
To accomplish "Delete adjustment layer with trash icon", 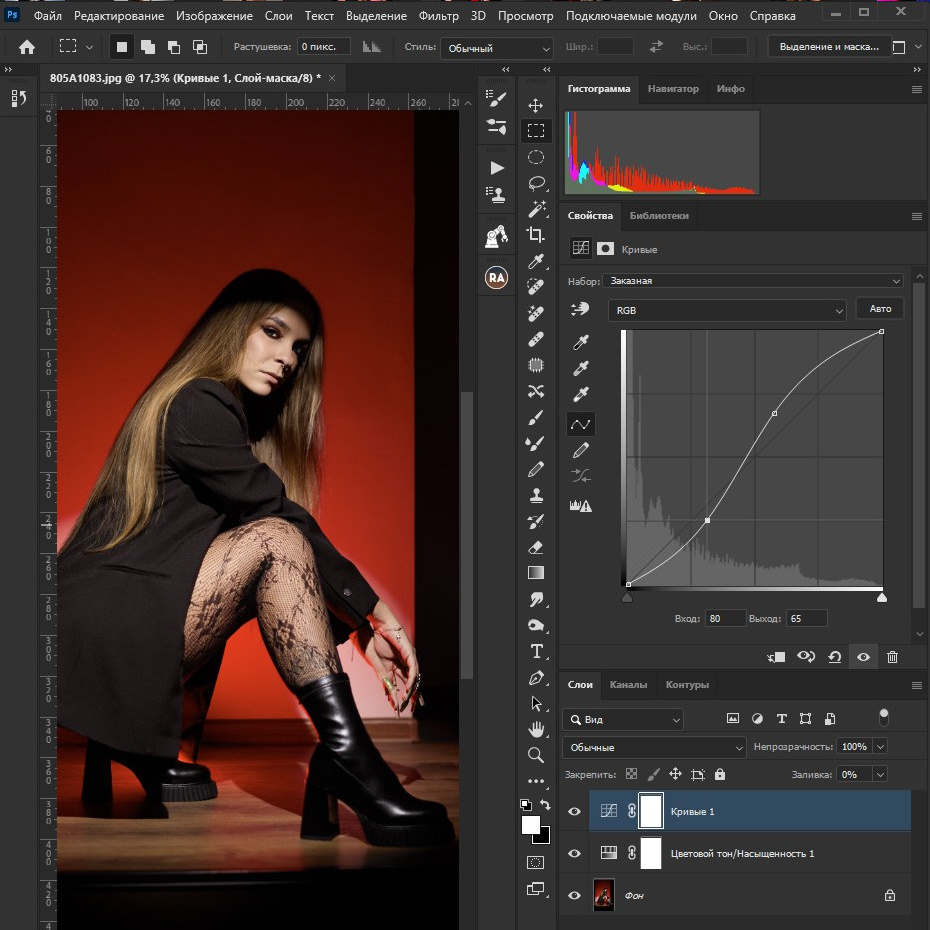I will (892, 657).
